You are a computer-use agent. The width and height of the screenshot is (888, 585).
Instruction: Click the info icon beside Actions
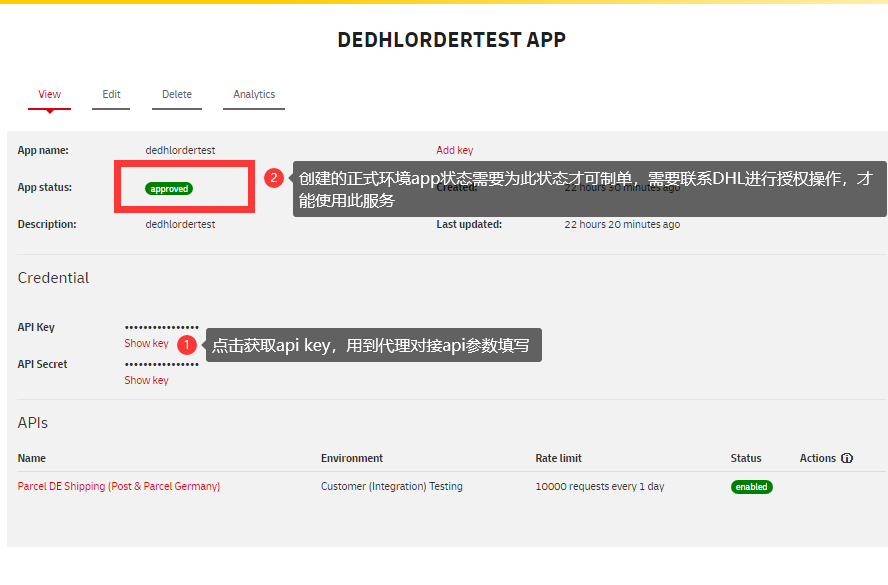pyautogui.click(x=847, y=458)
